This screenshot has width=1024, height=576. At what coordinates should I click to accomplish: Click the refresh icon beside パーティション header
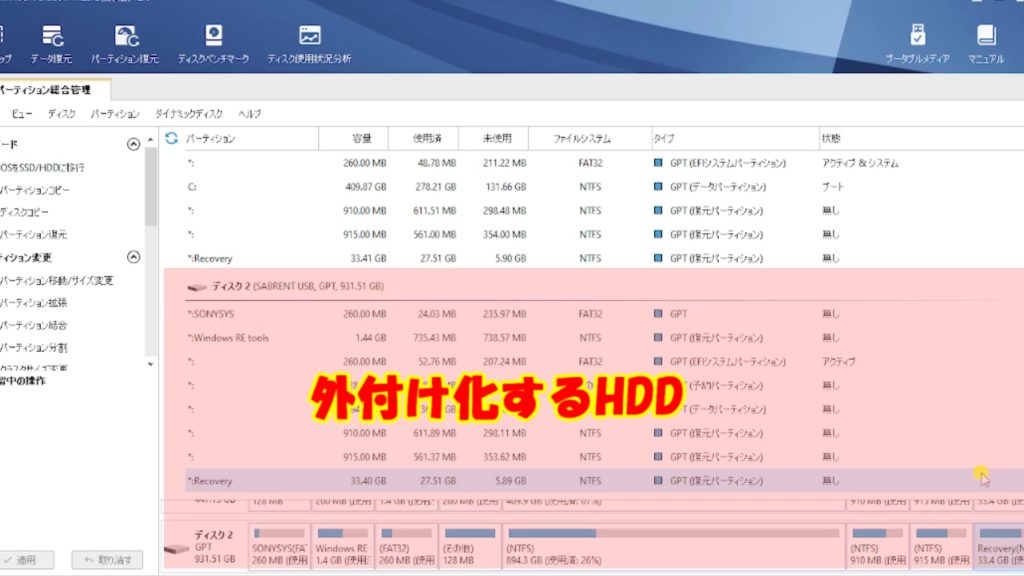click(x=171, y=138)
